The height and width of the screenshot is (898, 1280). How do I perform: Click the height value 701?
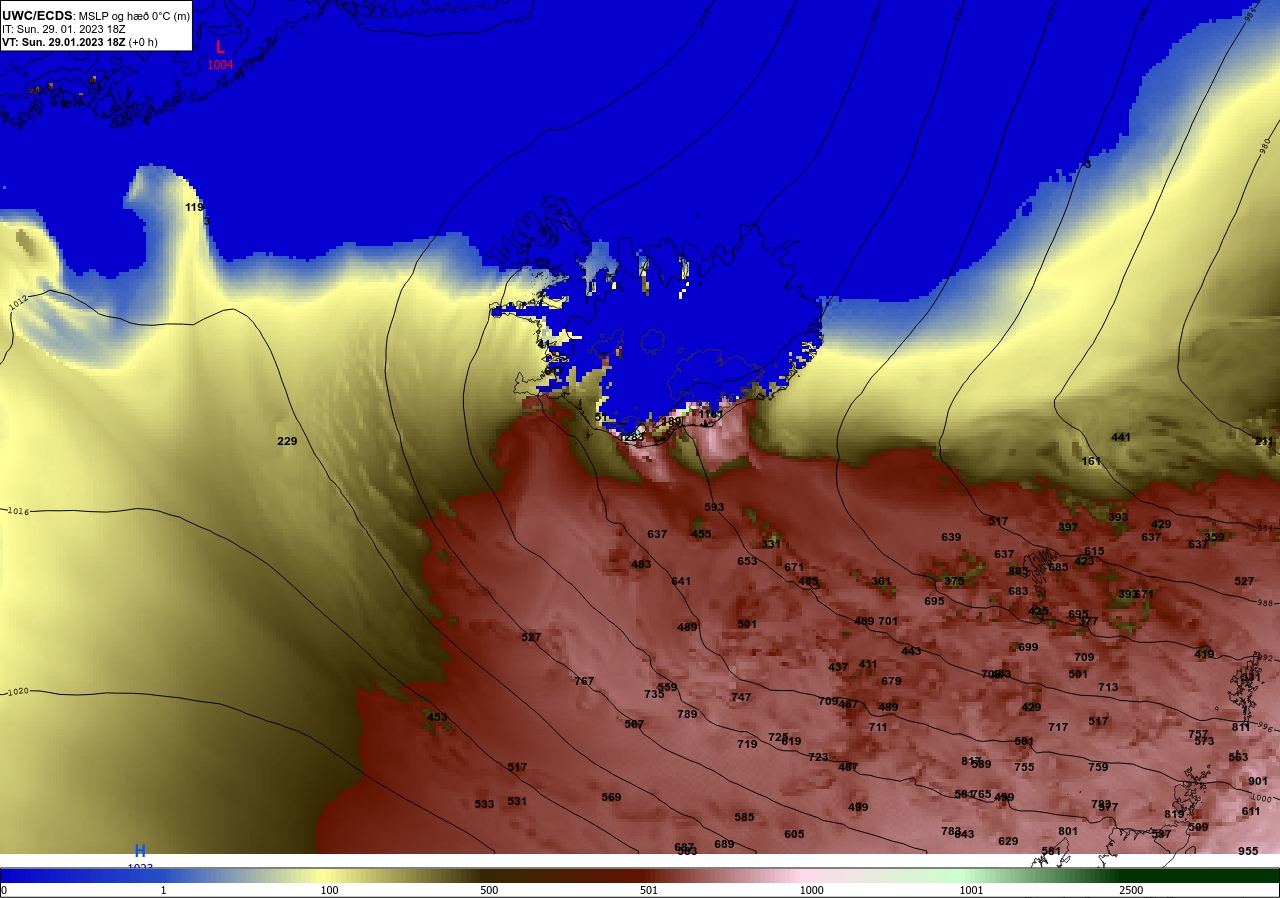coord(888,621)
